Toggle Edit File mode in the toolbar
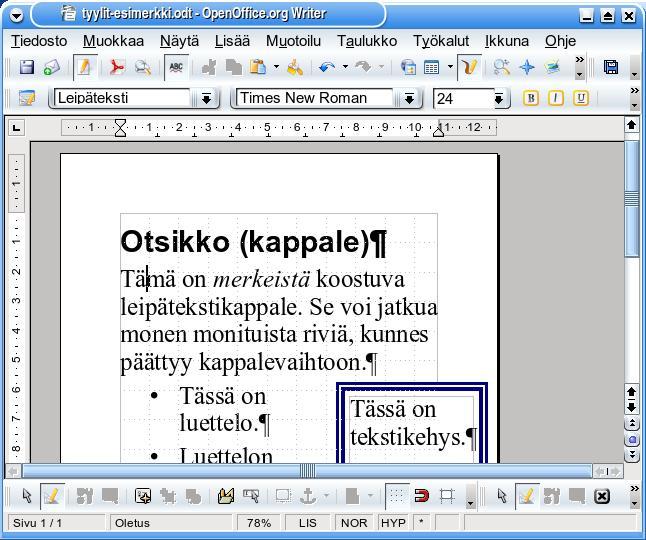Image resolution: width=646 pixels, height=540 pixels. [85, 67]
